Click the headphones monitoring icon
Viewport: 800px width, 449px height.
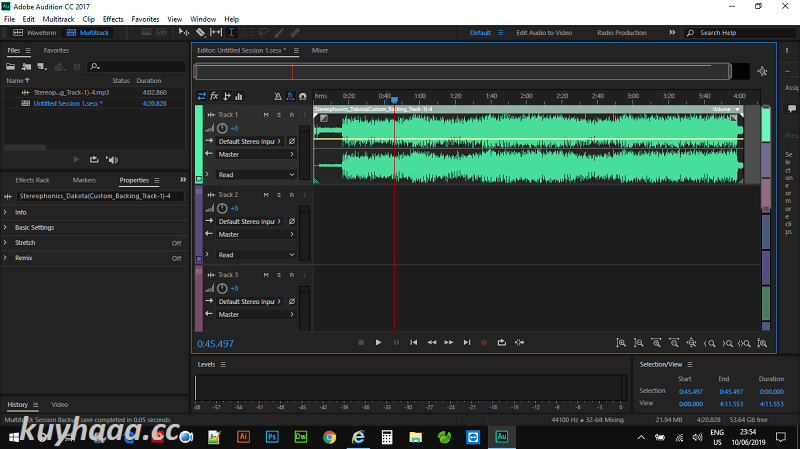tap(303, 96)
